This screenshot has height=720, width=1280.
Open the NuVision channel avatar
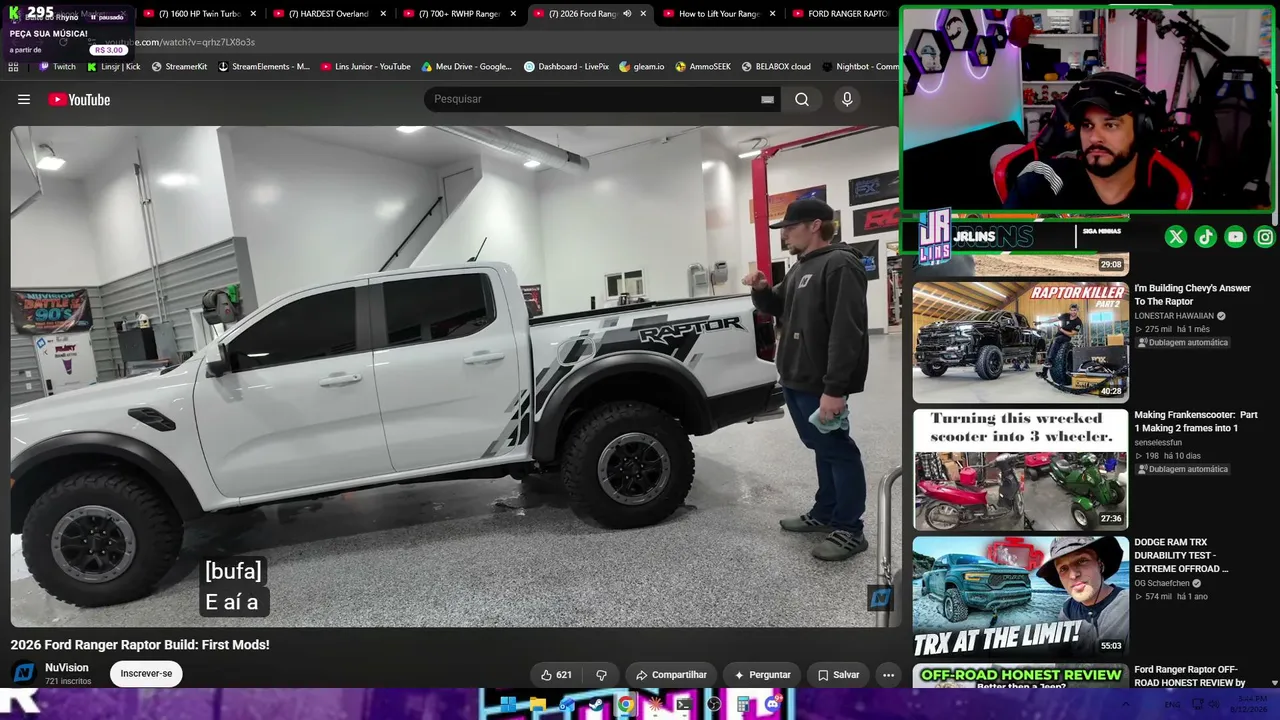[x=24, y=673]
